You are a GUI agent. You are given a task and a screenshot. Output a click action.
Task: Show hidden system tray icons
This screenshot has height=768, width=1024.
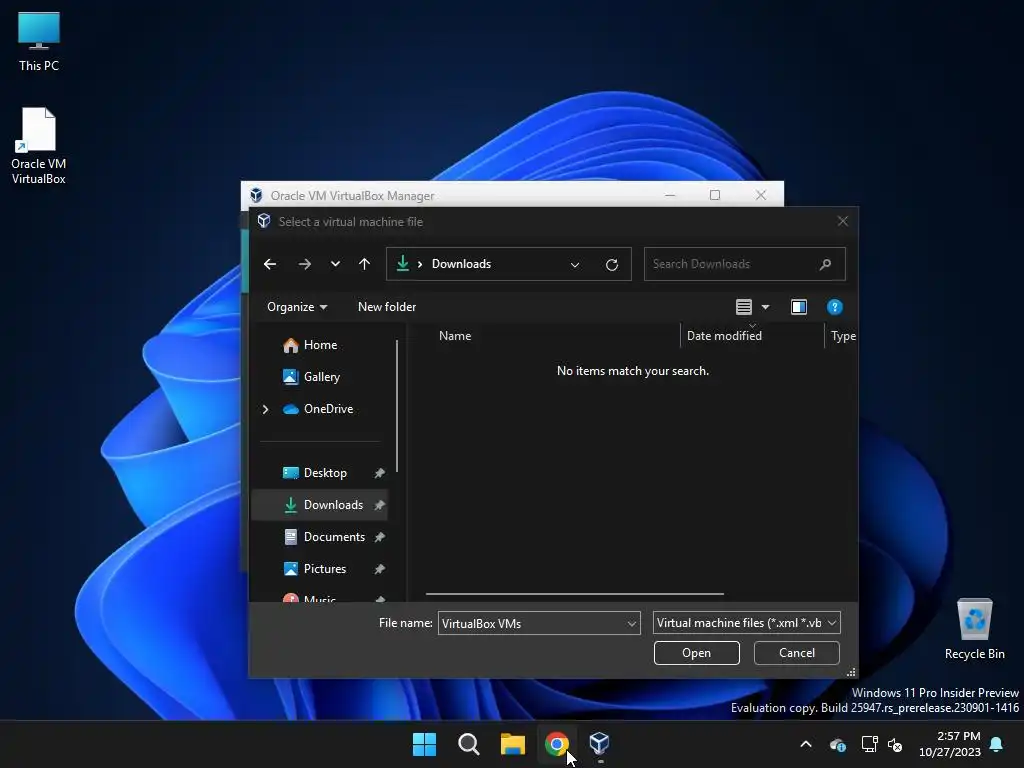pos(806,744)
